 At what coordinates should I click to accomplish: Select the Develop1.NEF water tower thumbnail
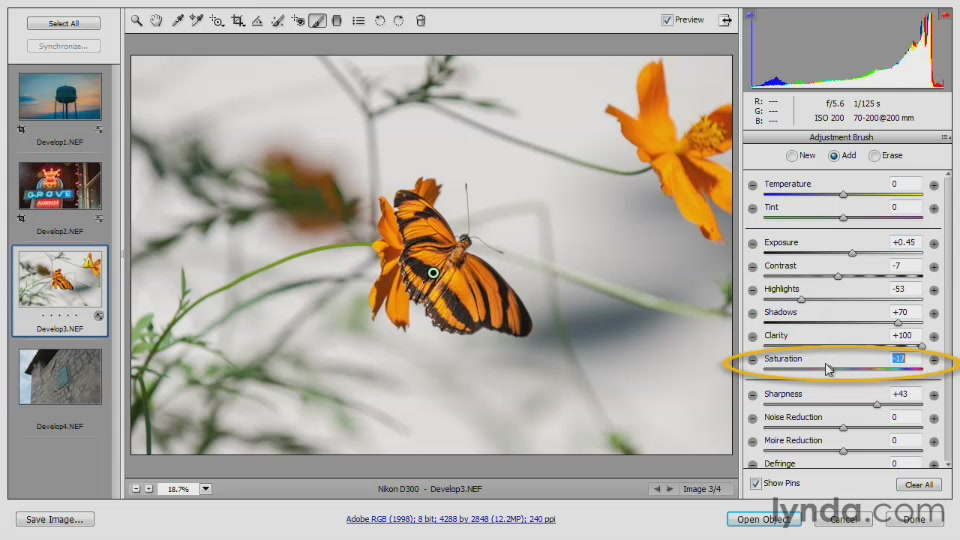click(x=60, y=97)
